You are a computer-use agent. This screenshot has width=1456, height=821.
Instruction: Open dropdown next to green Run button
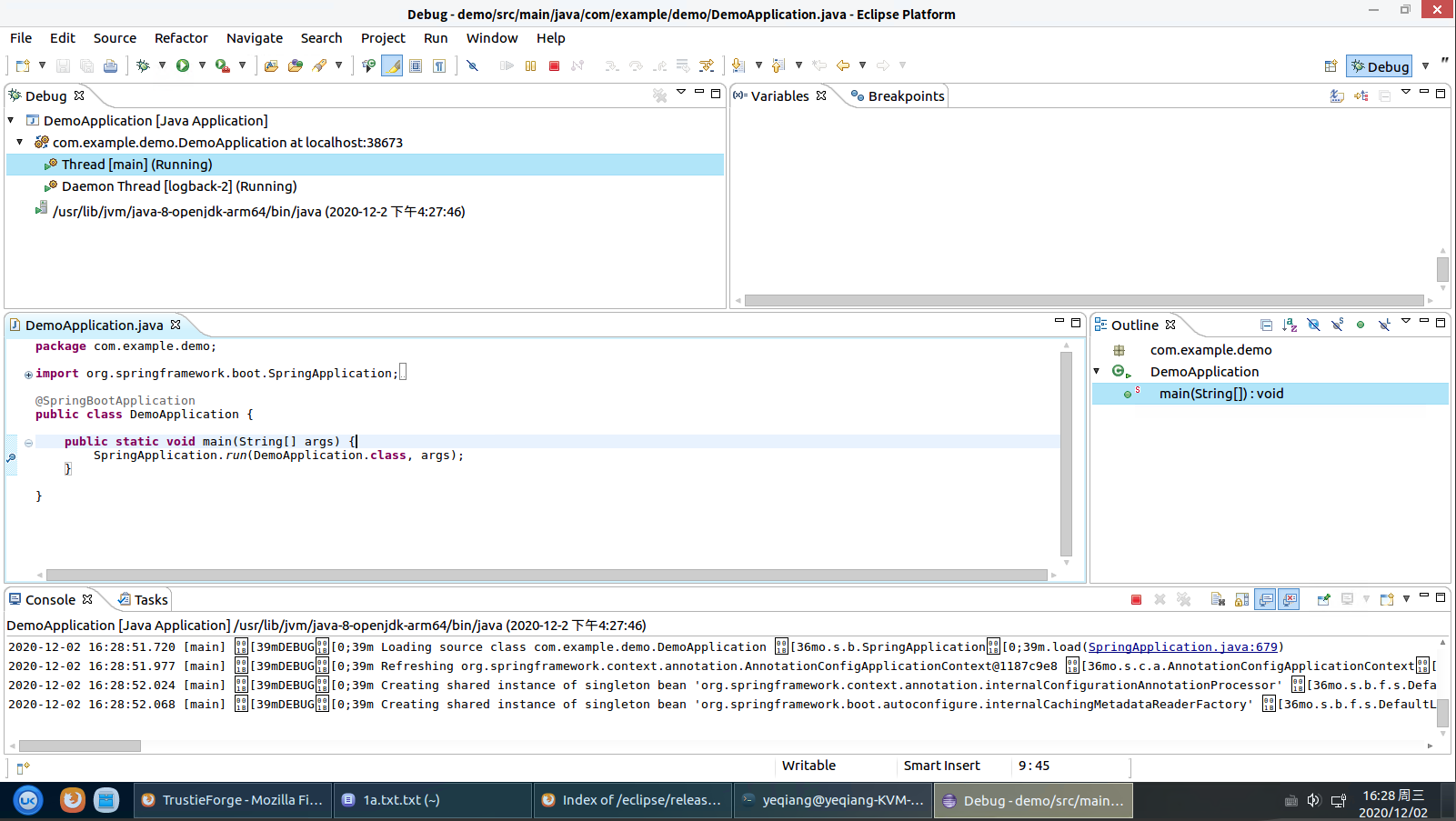click(202, 65)
